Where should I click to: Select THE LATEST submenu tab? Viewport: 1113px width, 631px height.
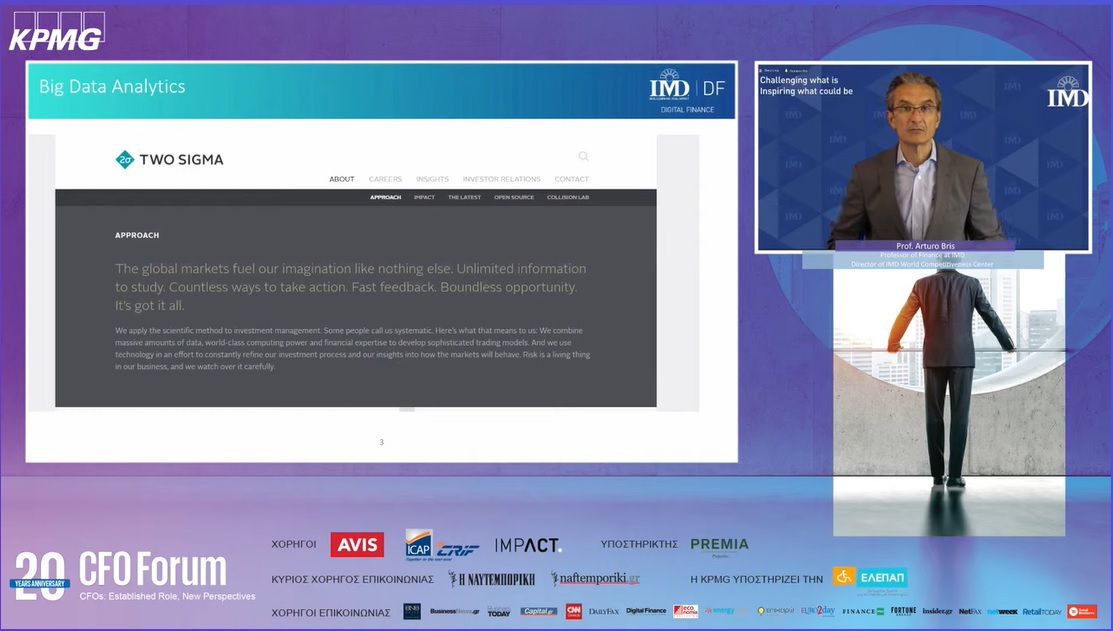tap(464, 197)
